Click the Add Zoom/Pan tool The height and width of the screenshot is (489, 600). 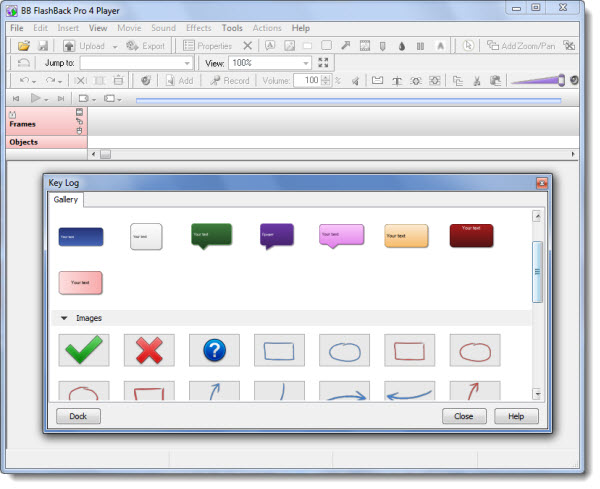click(518, 46)
